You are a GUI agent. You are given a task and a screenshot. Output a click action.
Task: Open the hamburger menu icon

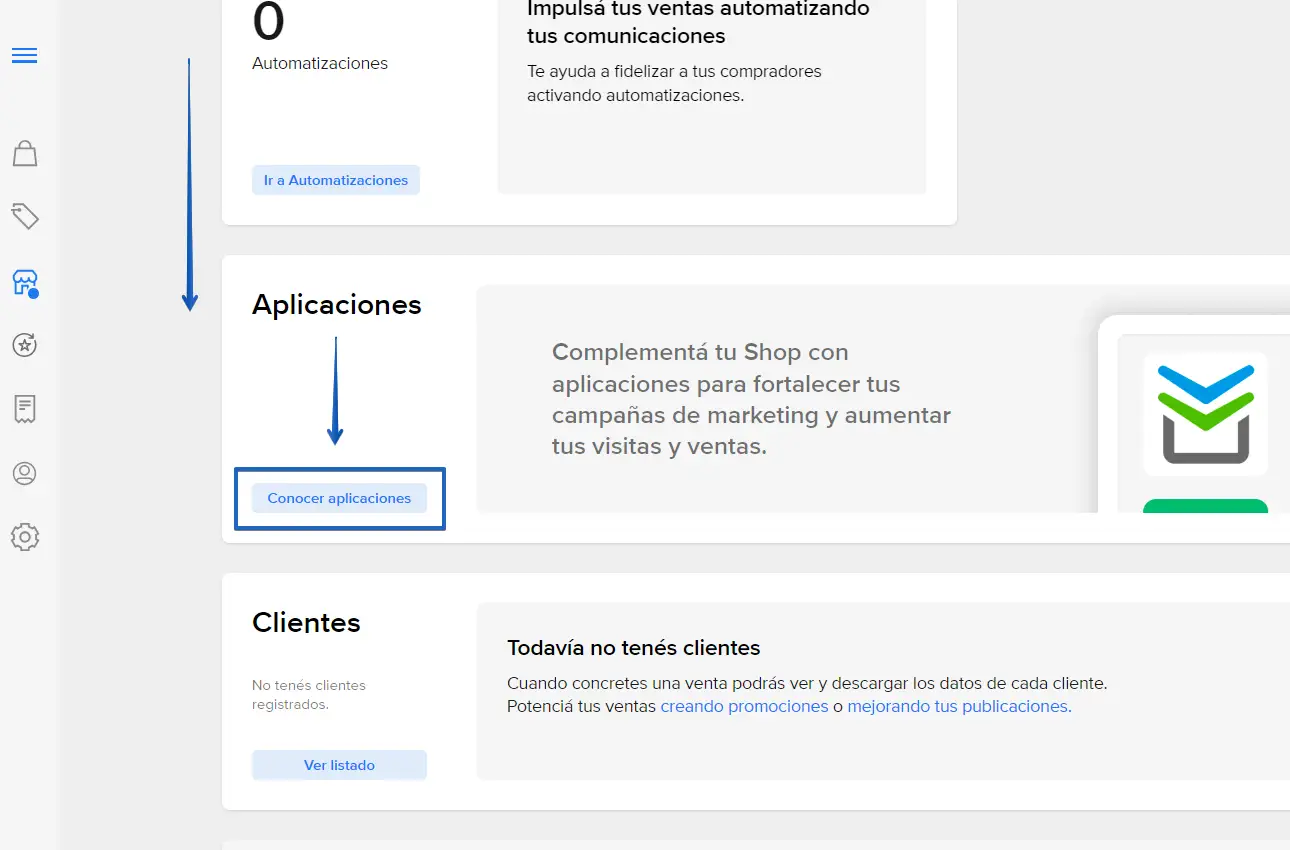click(25, 55)
